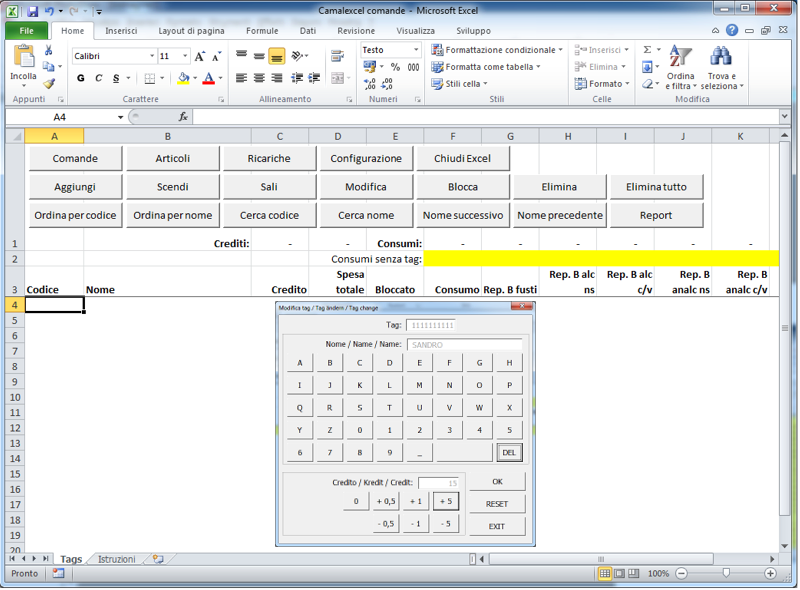Click the Save icon in quick access toolbar
The width and height of the screenshot is (800, 590).
[x=32, y=11]
